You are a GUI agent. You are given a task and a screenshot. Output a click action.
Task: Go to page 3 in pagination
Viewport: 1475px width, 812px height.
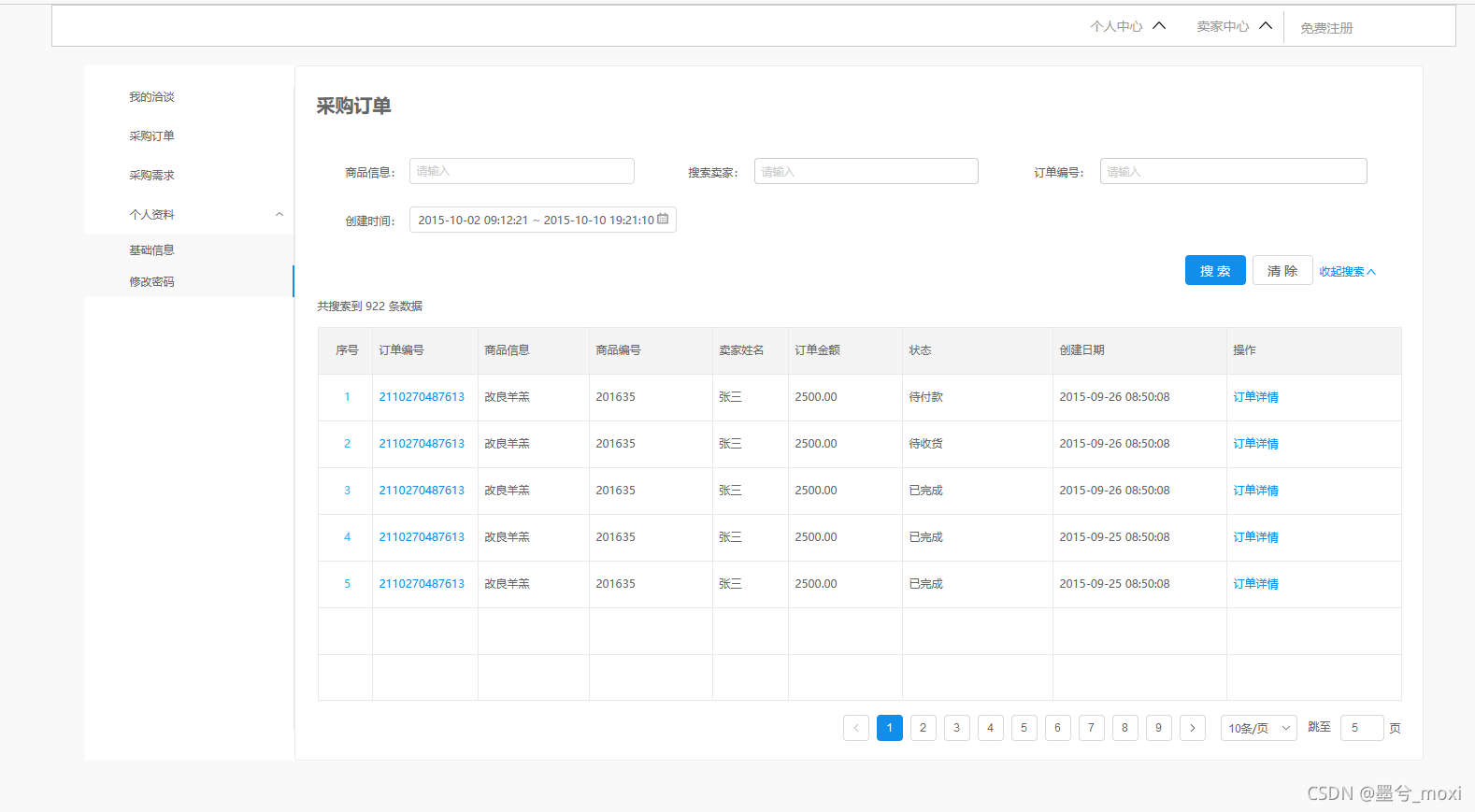[x=957, y=728]
